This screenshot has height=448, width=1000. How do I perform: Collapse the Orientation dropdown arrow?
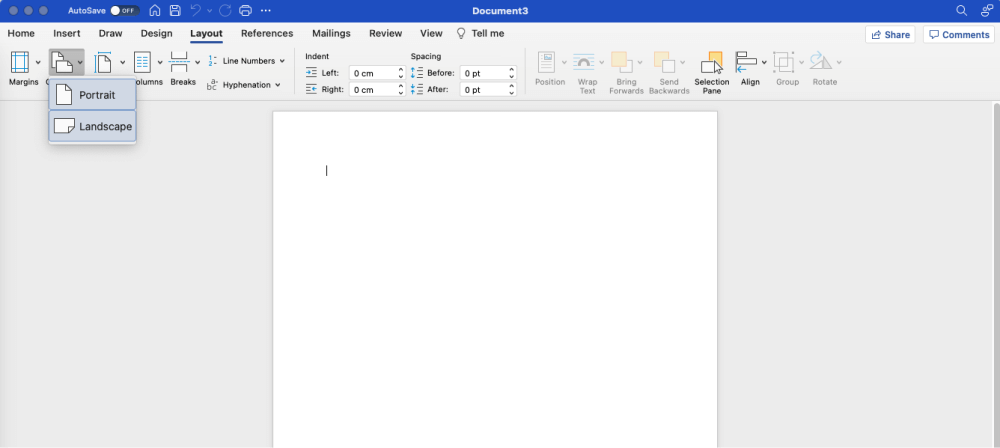pos(80,63)
